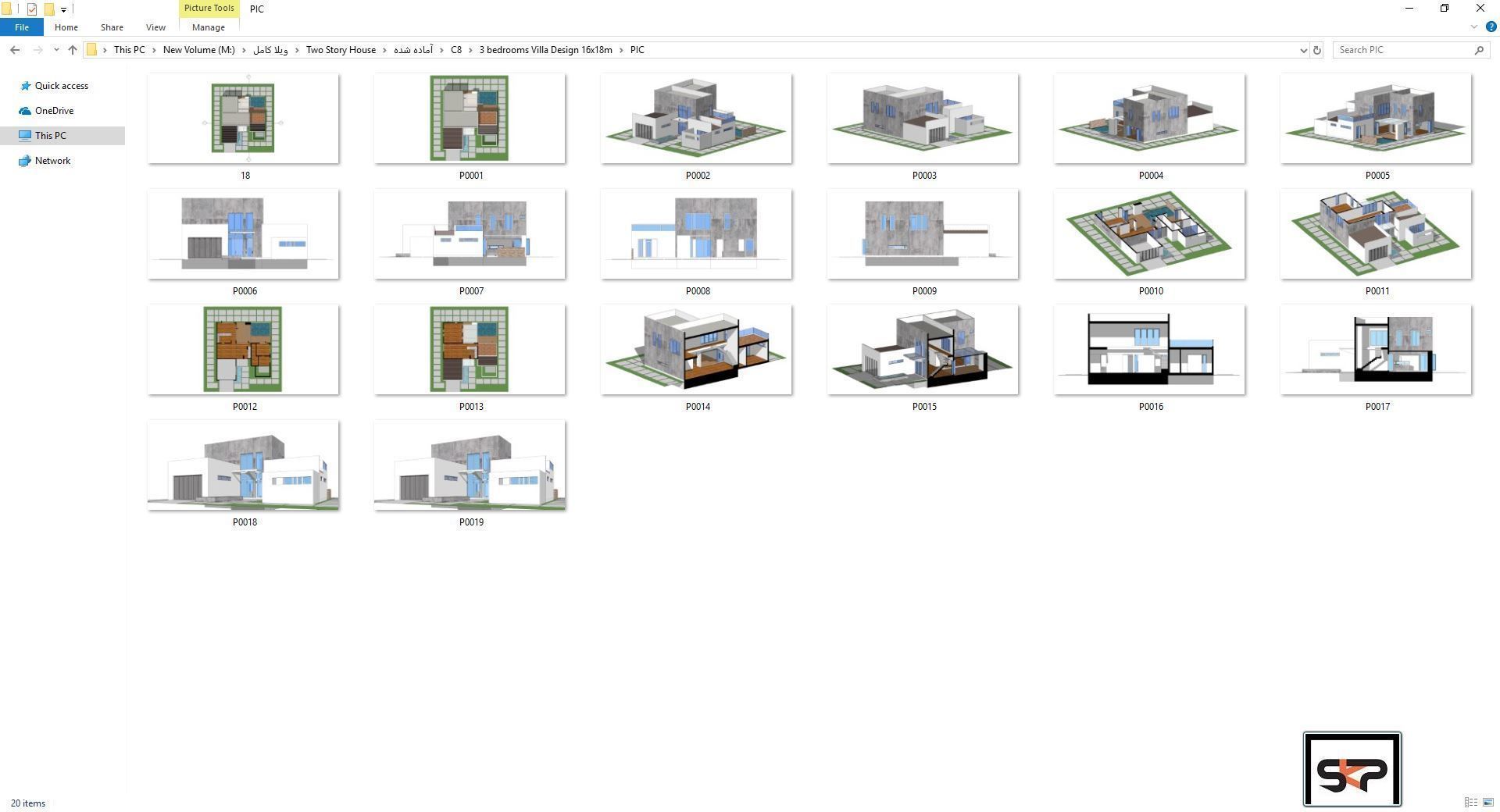Click the New folder quick access icon
1500x812 pixels.
click(48, 9)
